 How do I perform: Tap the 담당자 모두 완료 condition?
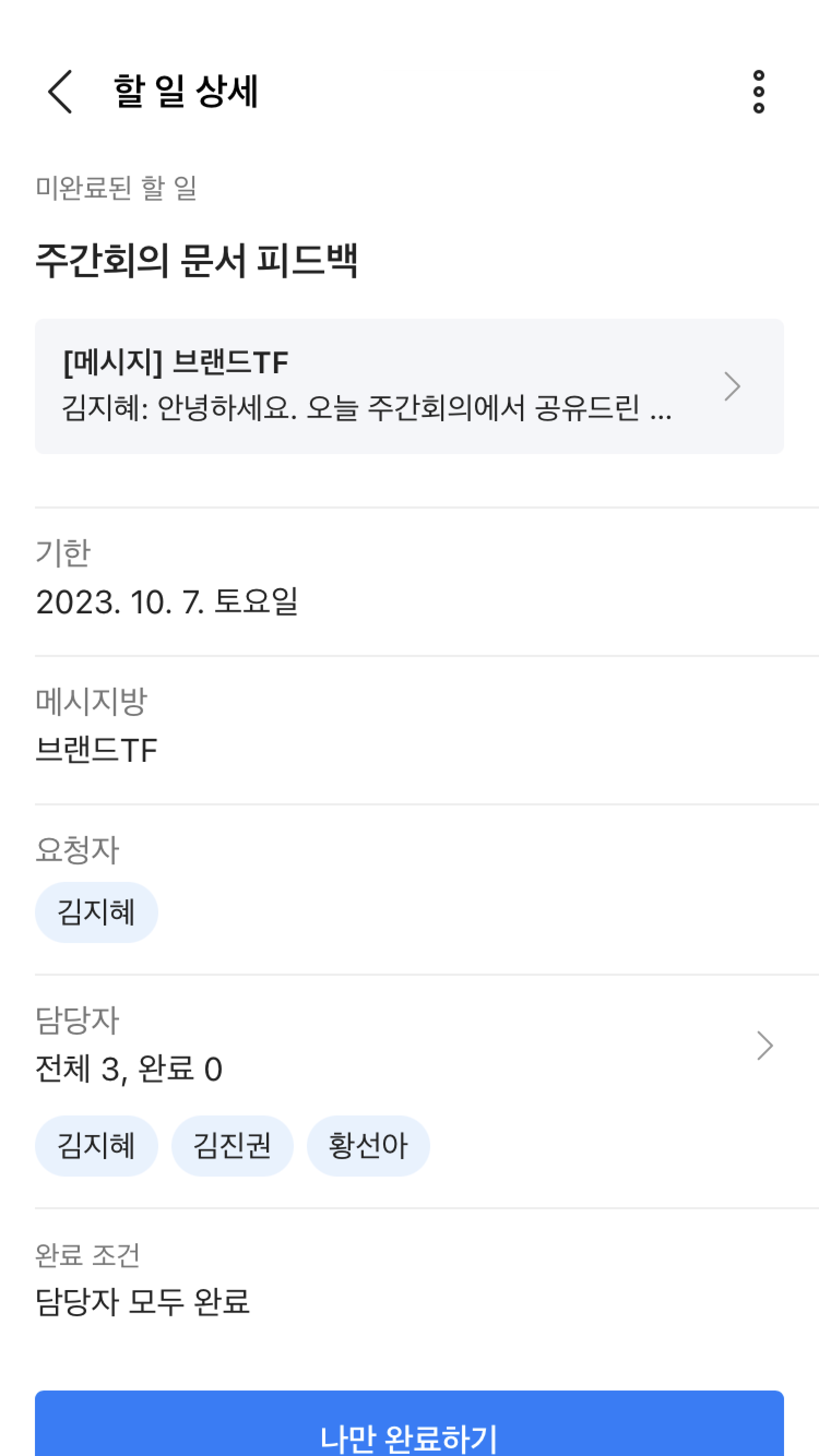(x=142, y=1302)
